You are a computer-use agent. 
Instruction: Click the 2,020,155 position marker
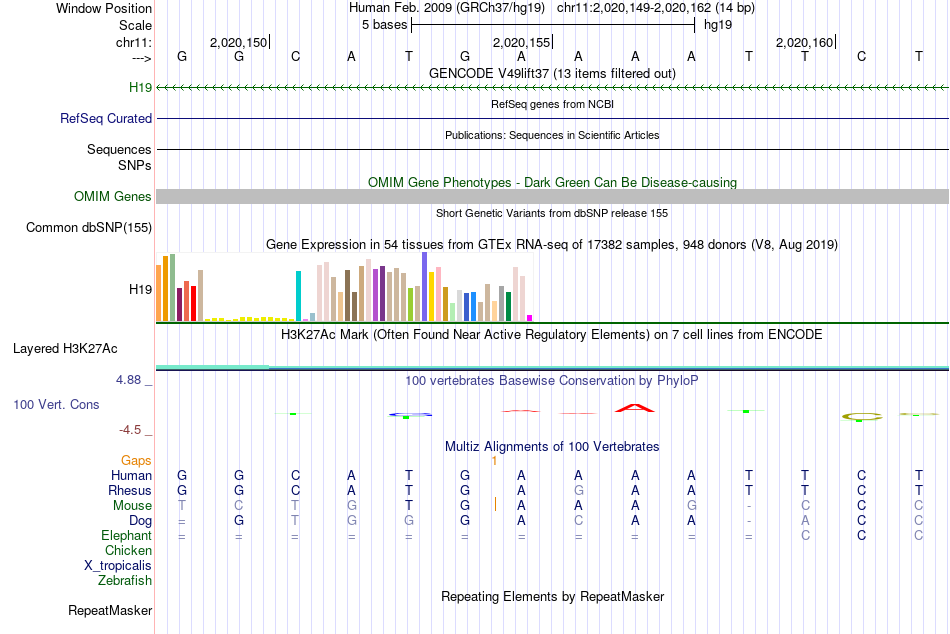pos(522,42)
